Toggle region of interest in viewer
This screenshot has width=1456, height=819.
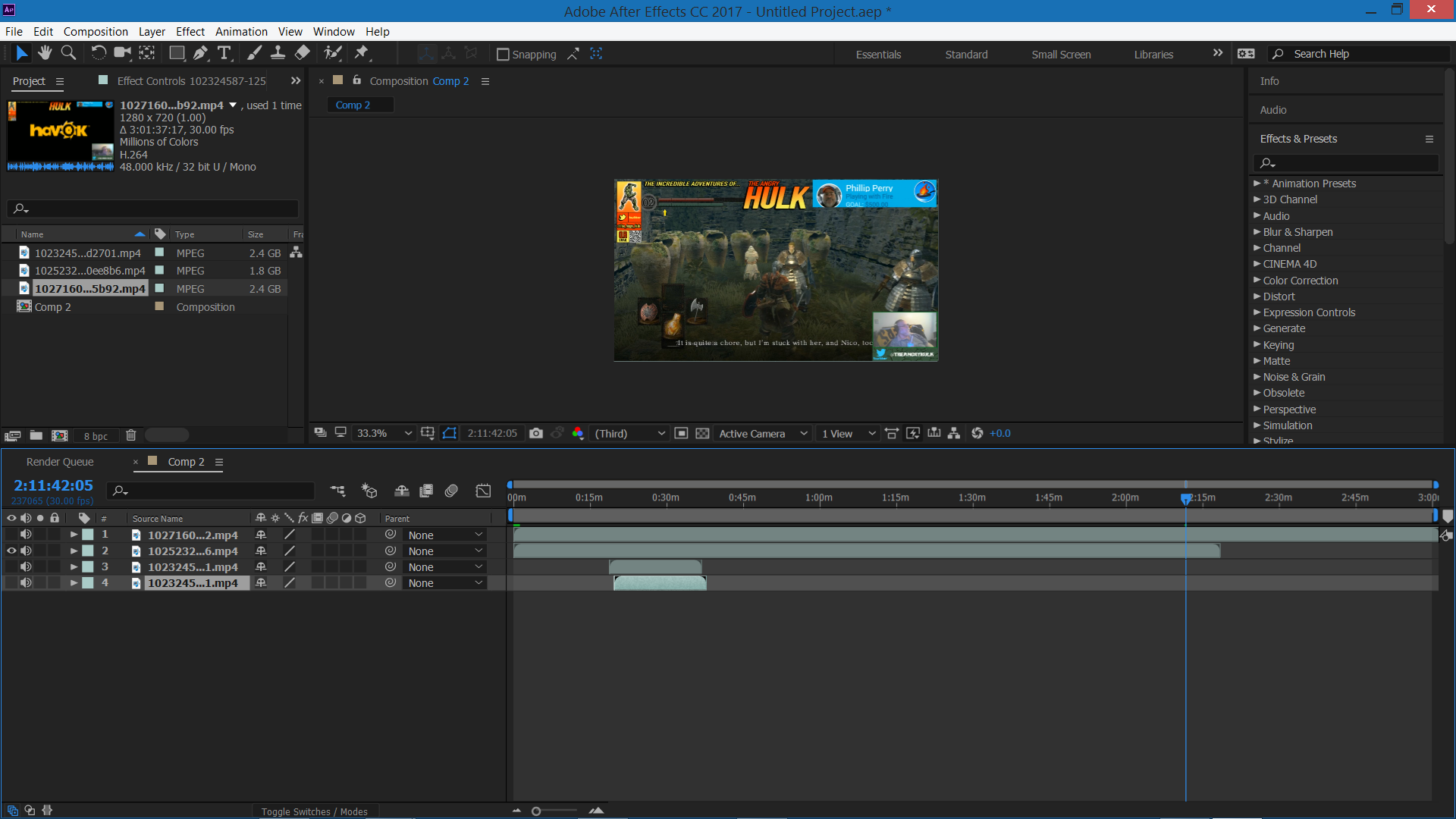[681, 433]
